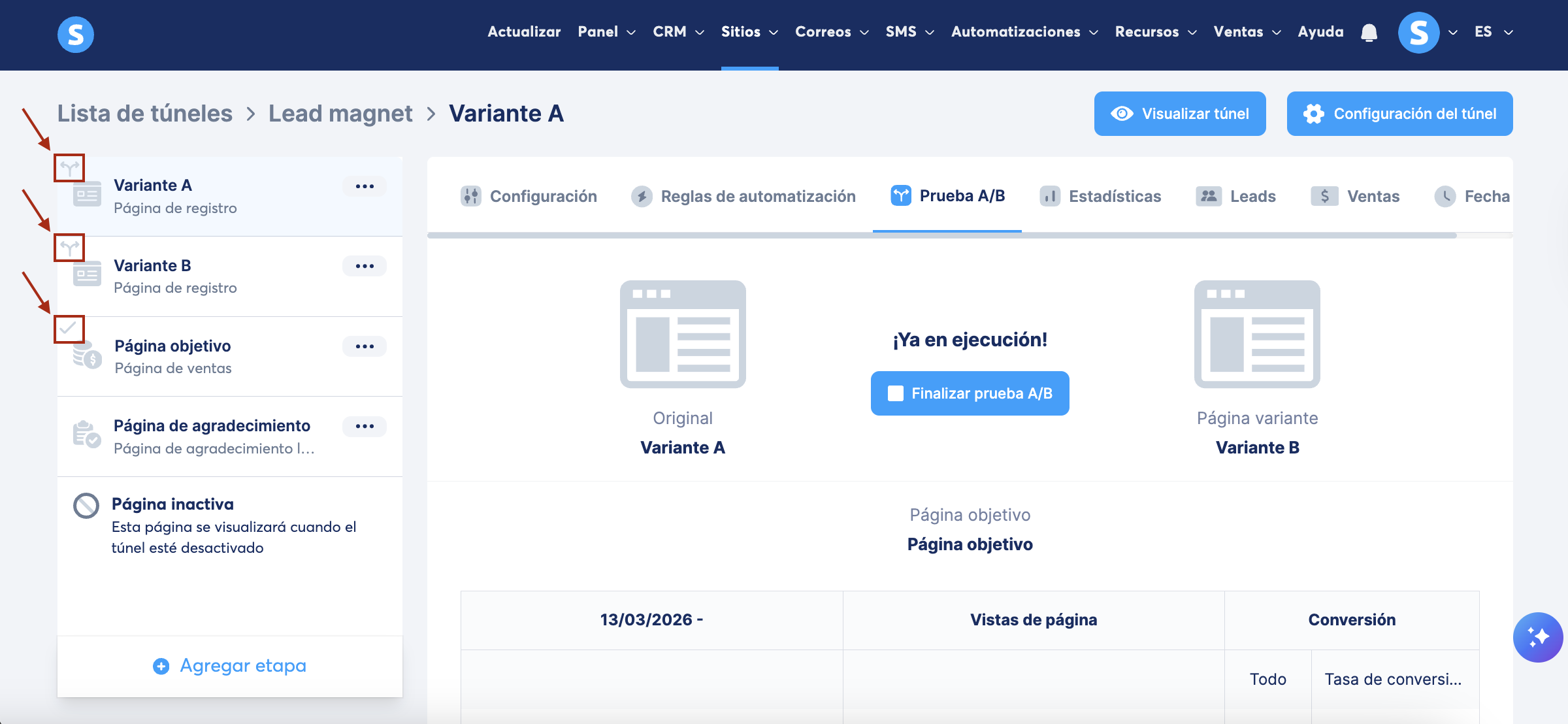Open three-dots menu for Variante B
Image resolution: width=1568 pixels, height=724 pixels.
pos(365,266)
